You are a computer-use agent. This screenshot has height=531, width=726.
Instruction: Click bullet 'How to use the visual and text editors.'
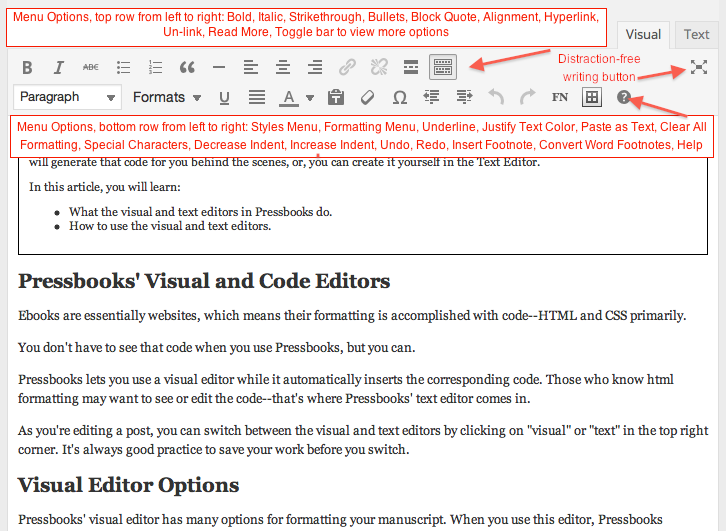click(x=170, y=226)
